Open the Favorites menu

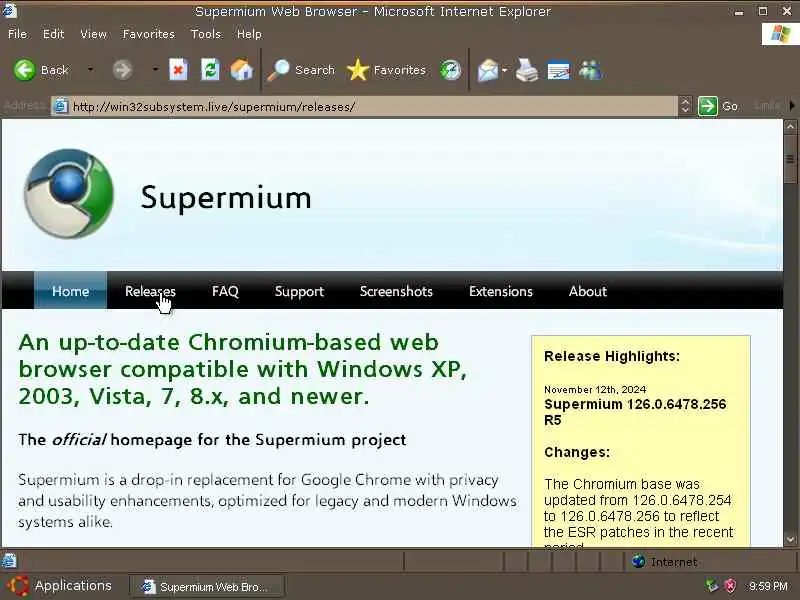148,34
